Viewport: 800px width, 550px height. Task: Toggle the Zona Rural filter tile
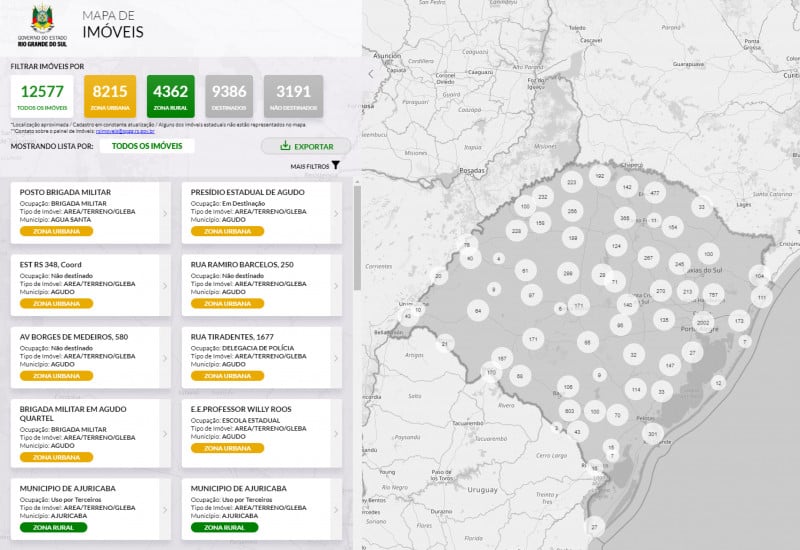(170, 97)
